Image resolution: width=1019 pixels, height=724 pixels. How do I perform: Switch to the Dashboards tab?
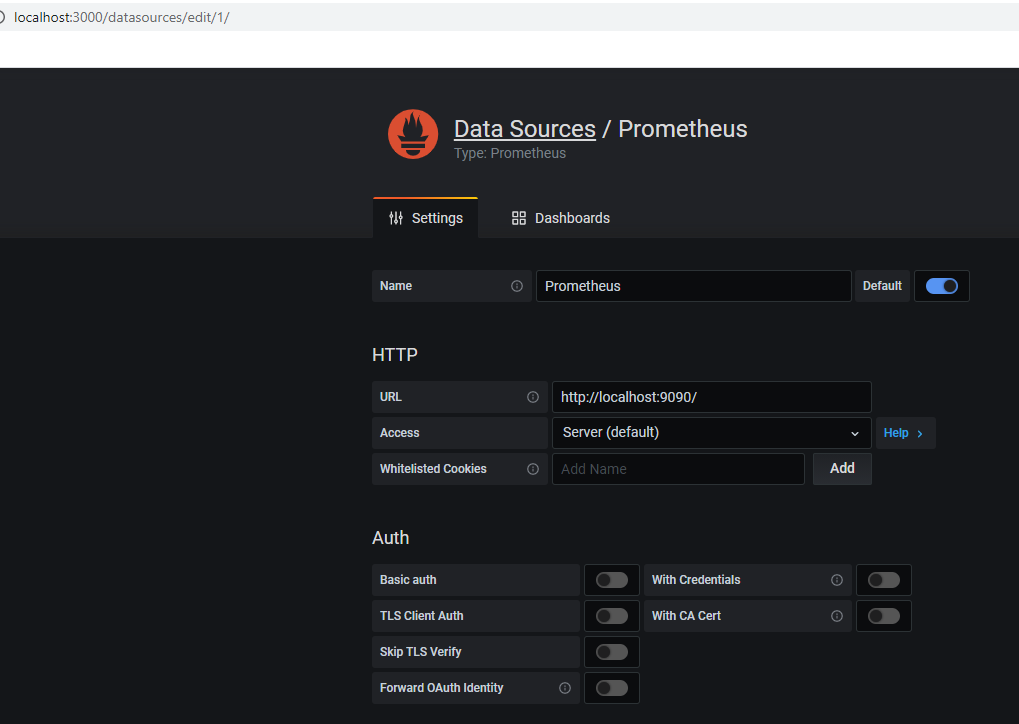[560, 218]
